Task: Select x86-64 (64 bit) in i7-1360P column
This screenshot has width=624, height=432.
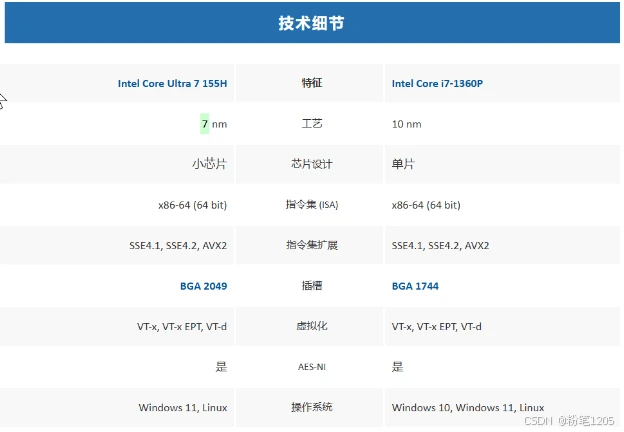Action: [x=426, y=205]
